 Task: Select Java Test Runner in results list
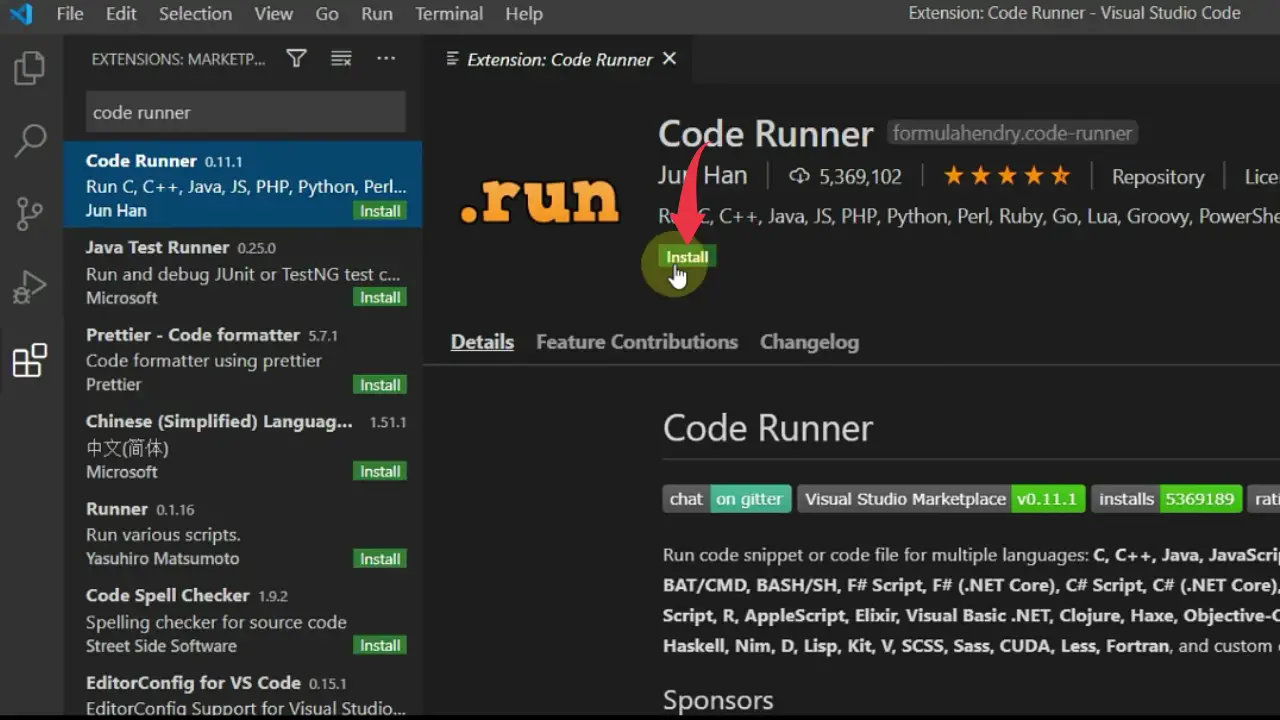[x=243, y=272]
